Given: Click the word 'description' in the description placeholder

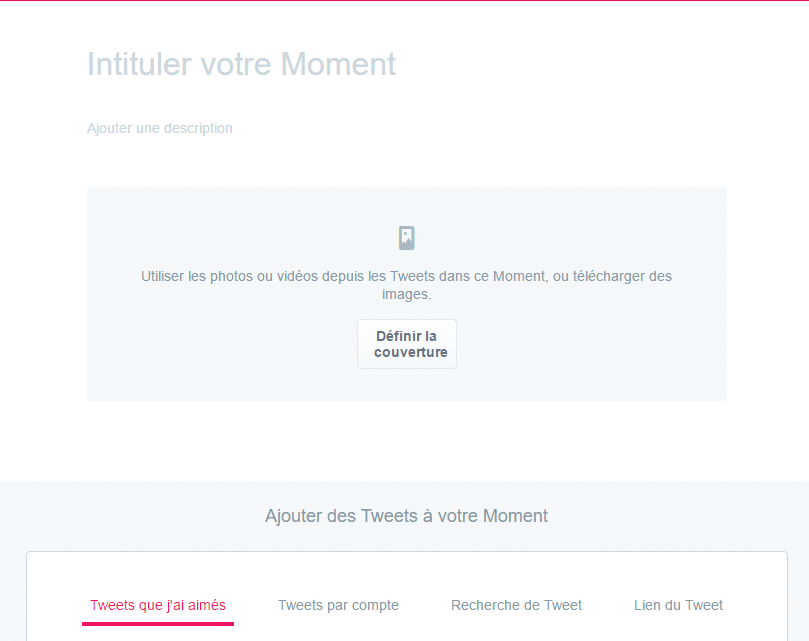Looking at the screenshot, I should tap(197, 128).
